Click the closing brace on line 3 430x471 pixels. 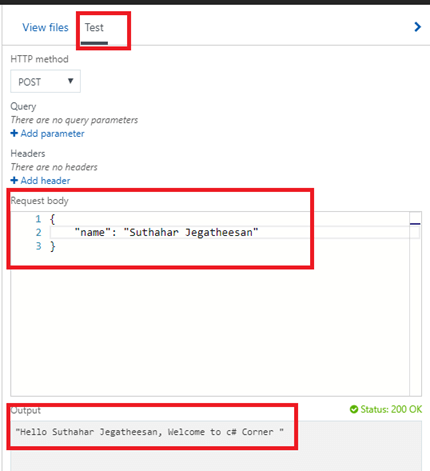point(53,246)
